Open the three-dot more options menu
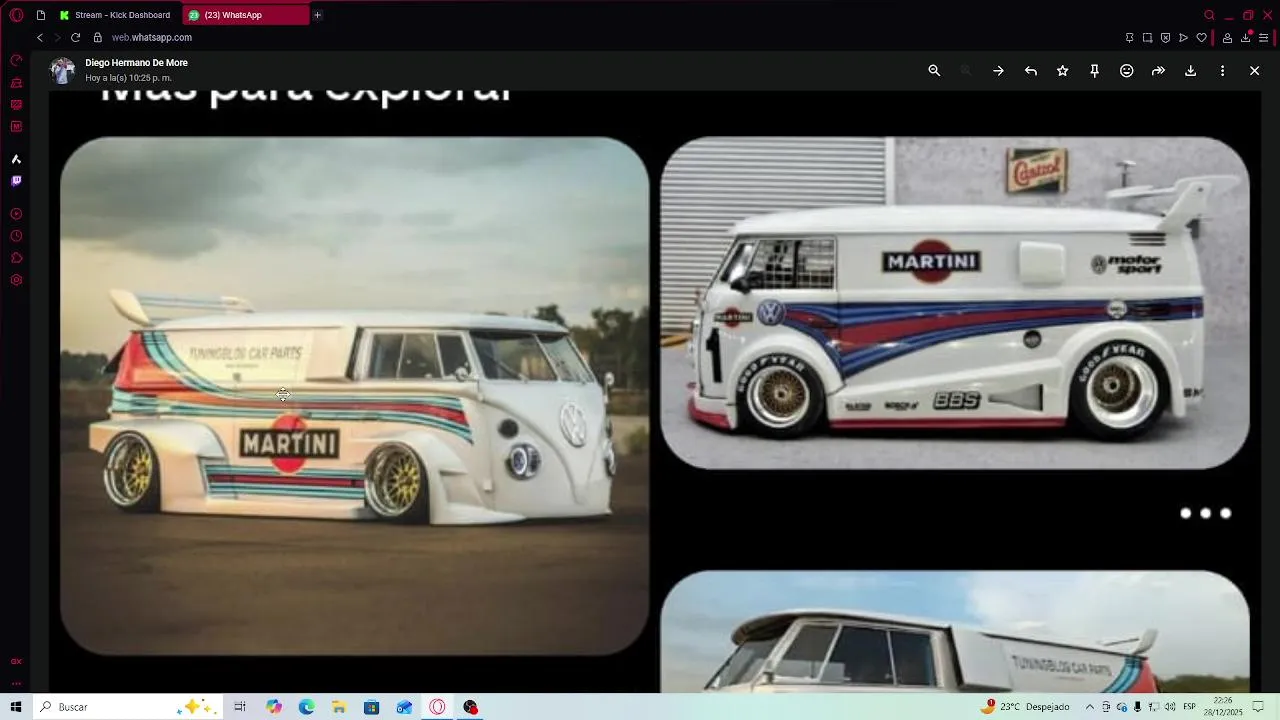Viewport: 1280px width, 720px height. (1222, 71)
